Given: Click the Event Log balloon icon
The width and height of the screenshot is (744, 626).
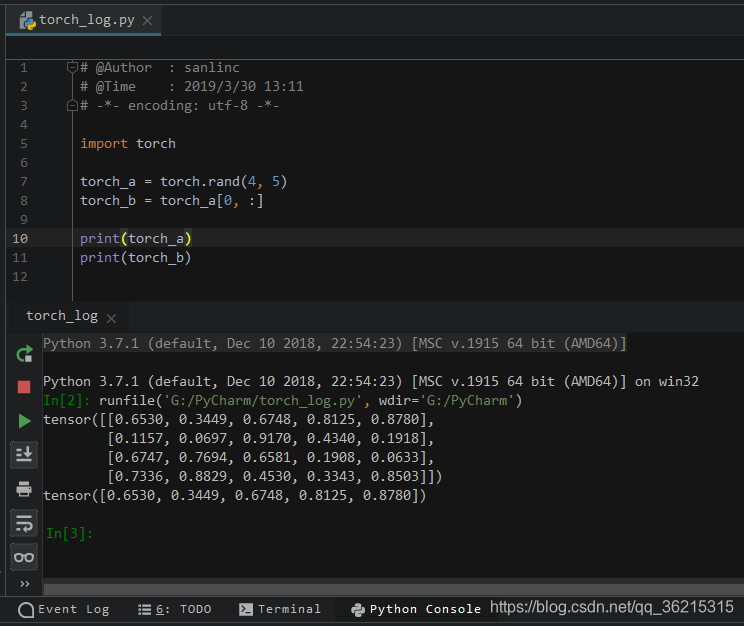Looking at the screenshot, I should (26, 610).
